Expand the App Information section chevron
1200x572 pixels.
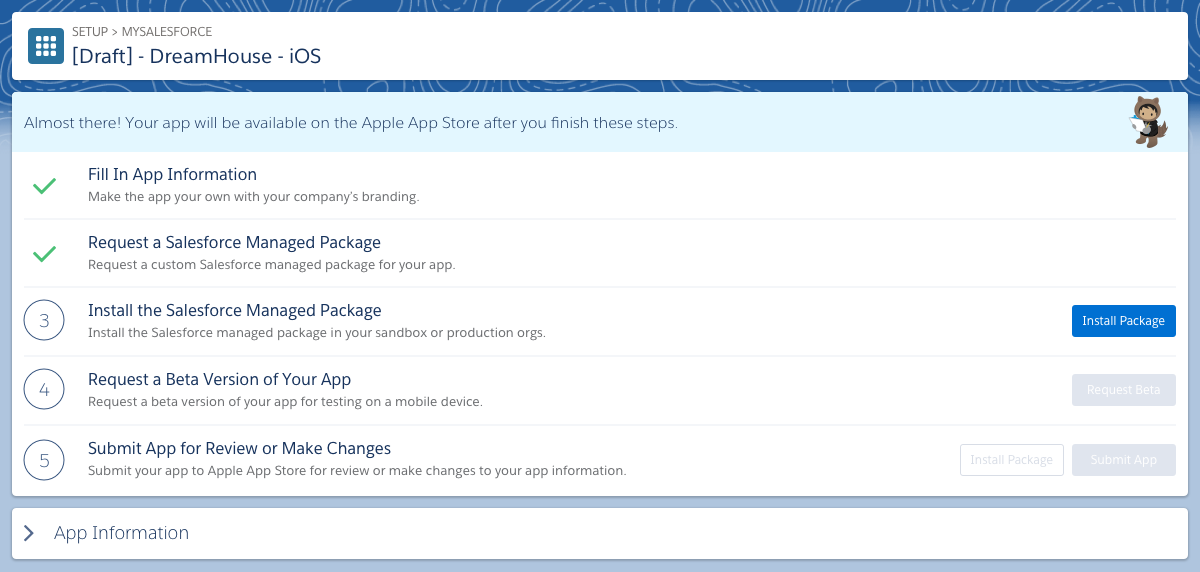(x=29, y=533)
